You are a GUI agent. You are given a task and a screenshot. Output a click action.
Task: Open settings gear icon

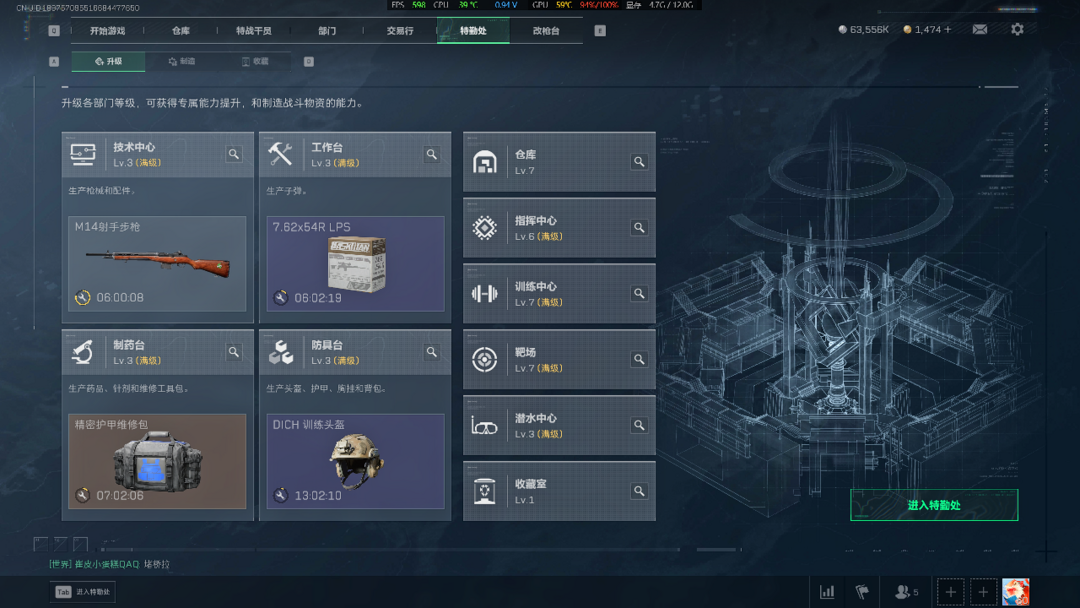point(1017,30)
